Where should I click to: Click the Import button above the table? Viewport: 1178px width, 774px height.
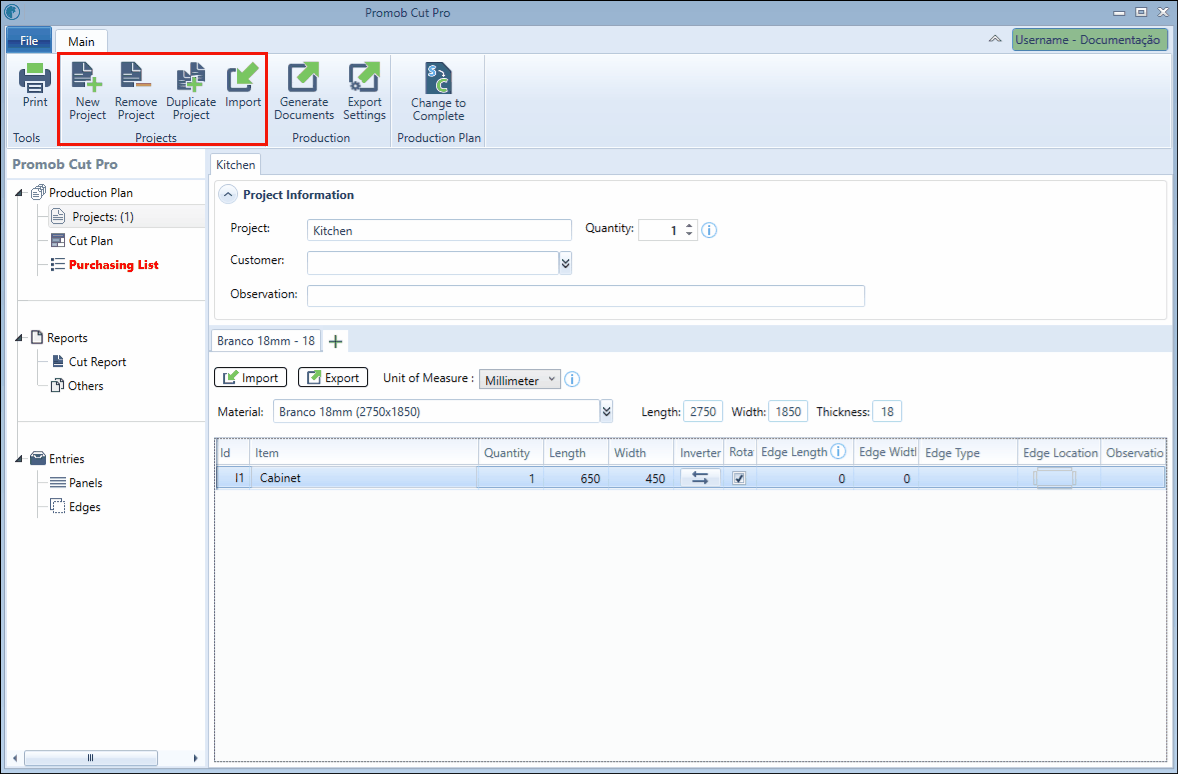coord(250,377)
